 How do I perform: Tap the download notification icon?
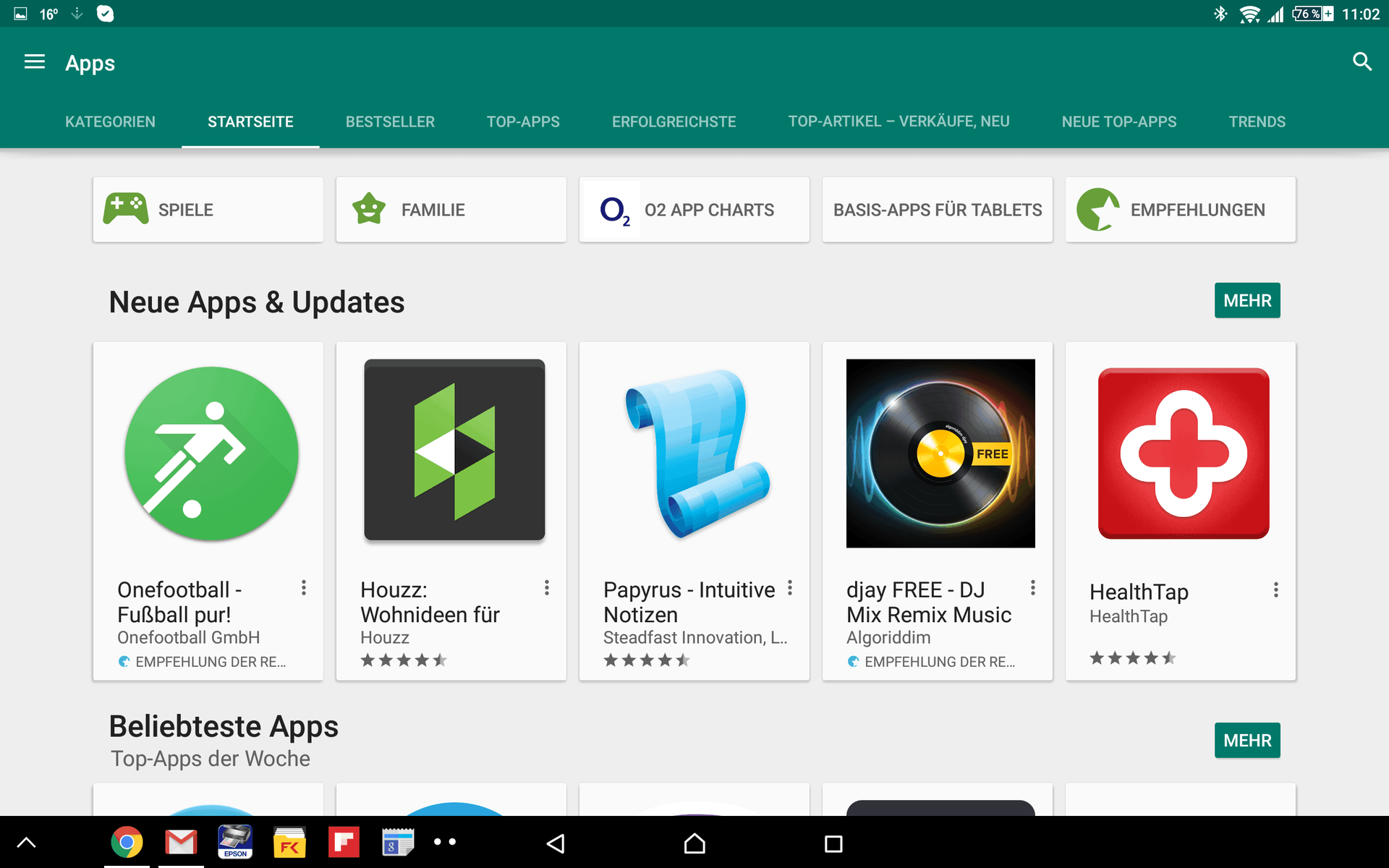click(x=77, y=14)
